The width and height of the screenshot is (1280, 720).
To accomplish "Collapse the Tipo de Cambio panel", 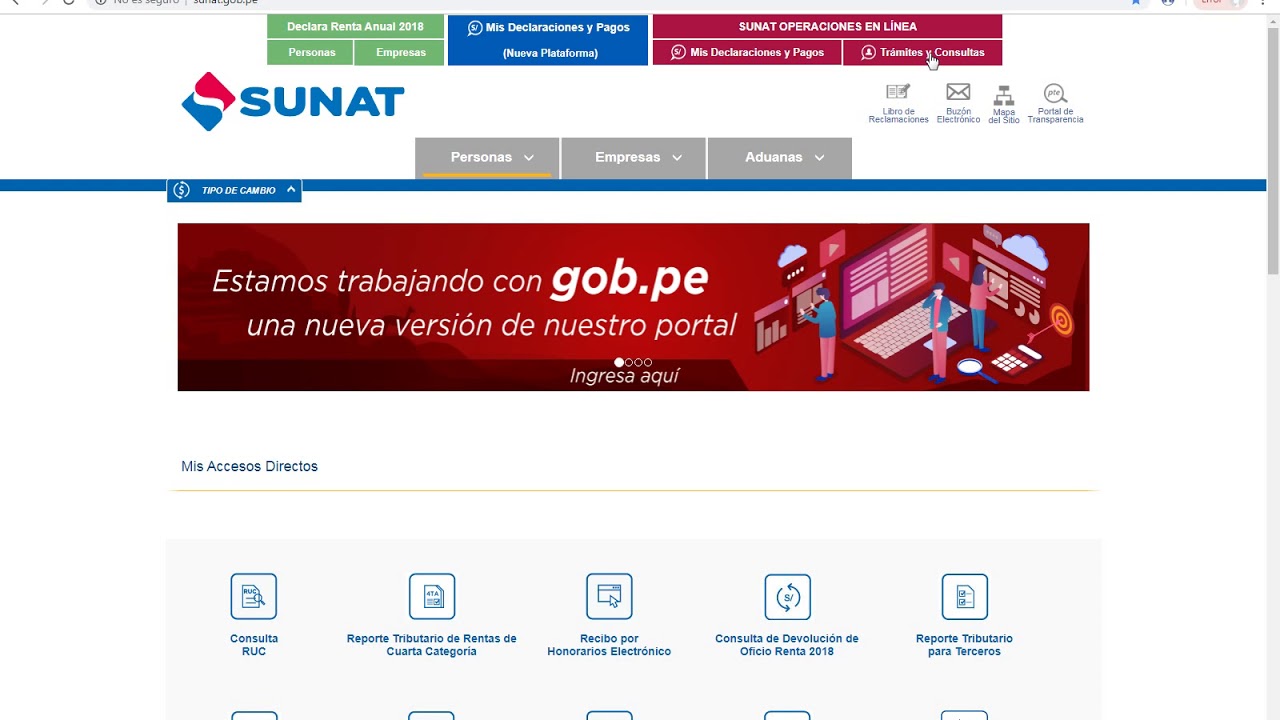I will click(291, 189).
